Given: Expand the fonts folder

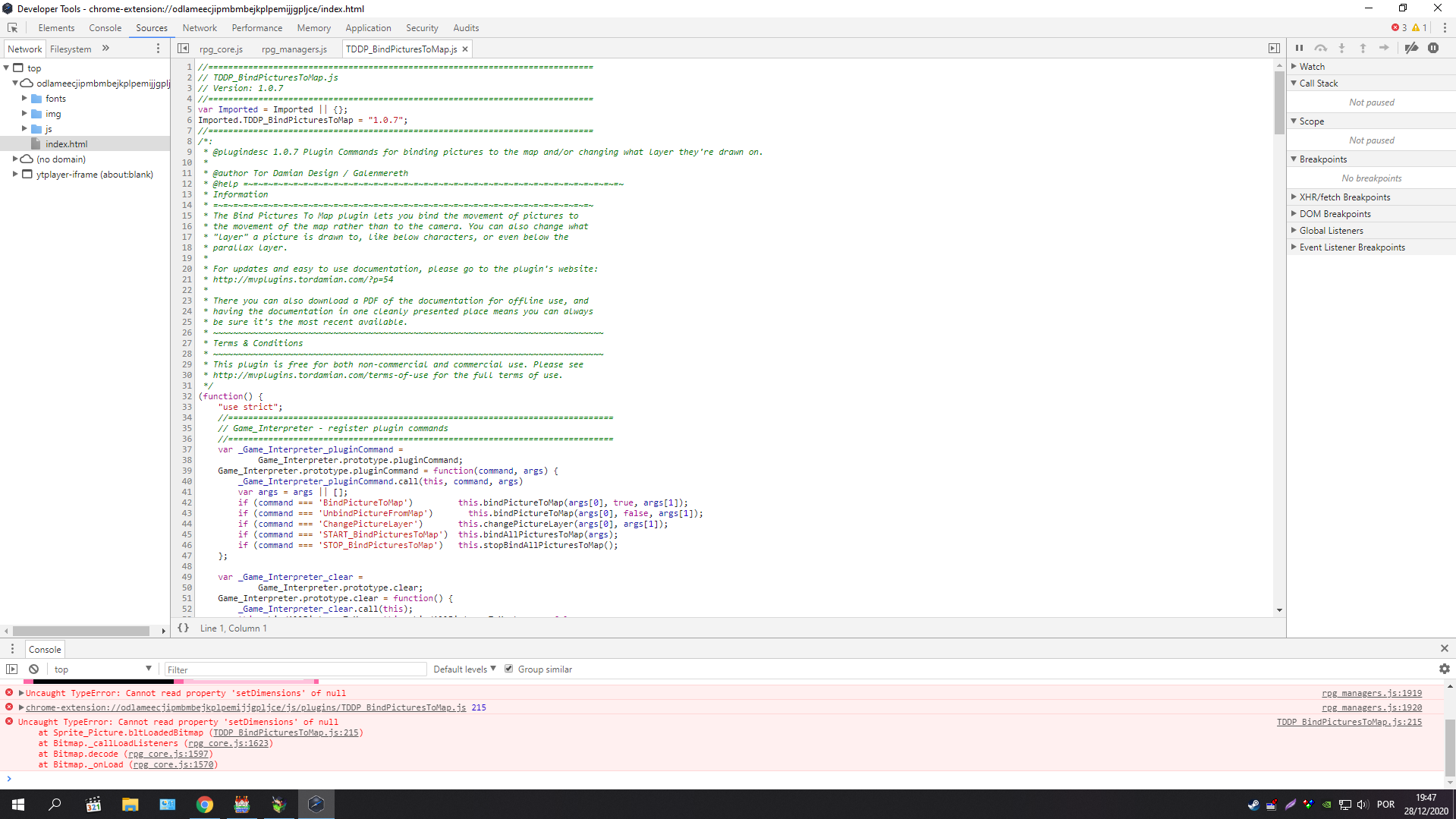Looking at the screenshot, I should (x=24, y=98).
